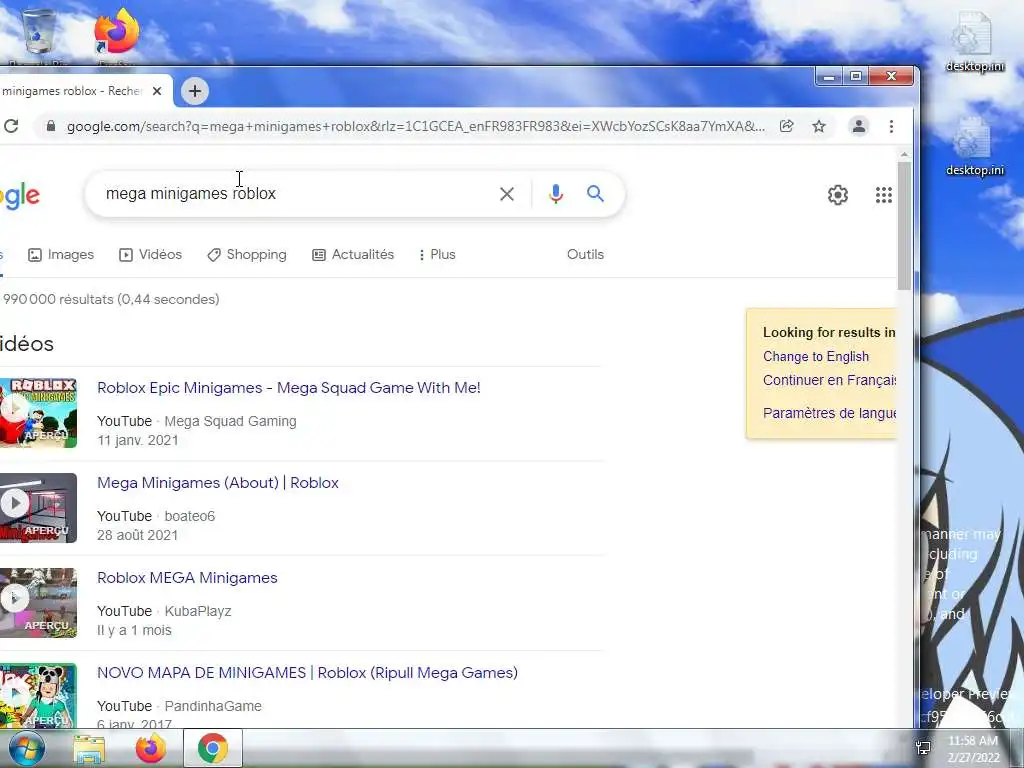The width and height of the screenshot is (1024, 768).
Task: Select Recycle Bin desktop icon
Action: (39, 37)
